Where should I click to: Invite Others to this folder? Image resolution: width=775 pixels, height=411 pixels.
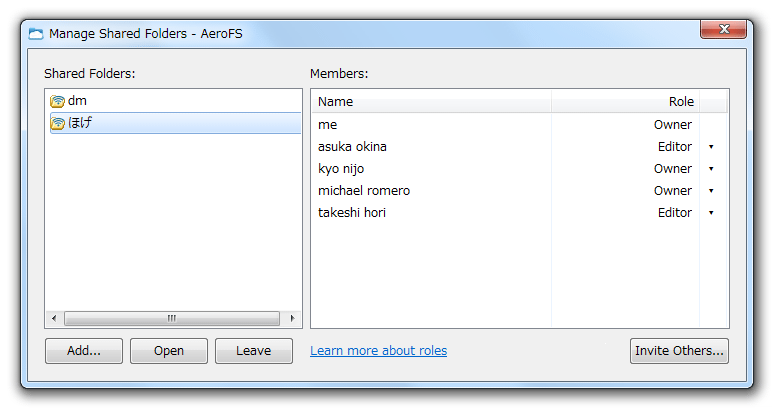tap(679, 351)
